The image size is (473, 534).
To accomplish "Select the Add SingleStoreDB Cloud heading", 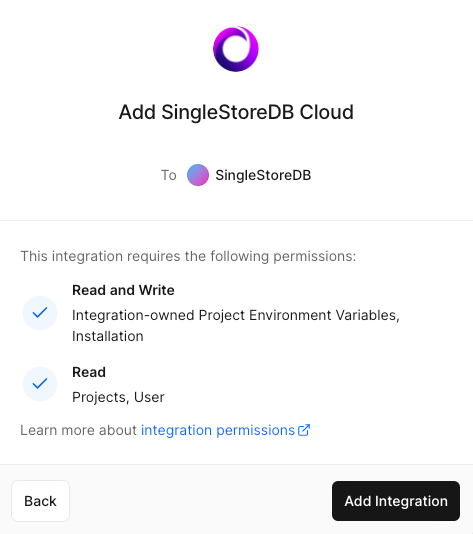I will [236, 112].
